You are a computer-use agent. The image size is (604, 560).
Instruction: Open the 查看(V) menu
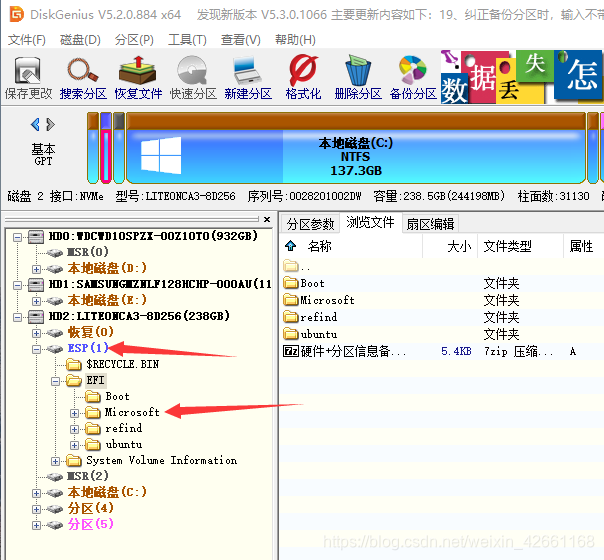(x=241, y=40)
